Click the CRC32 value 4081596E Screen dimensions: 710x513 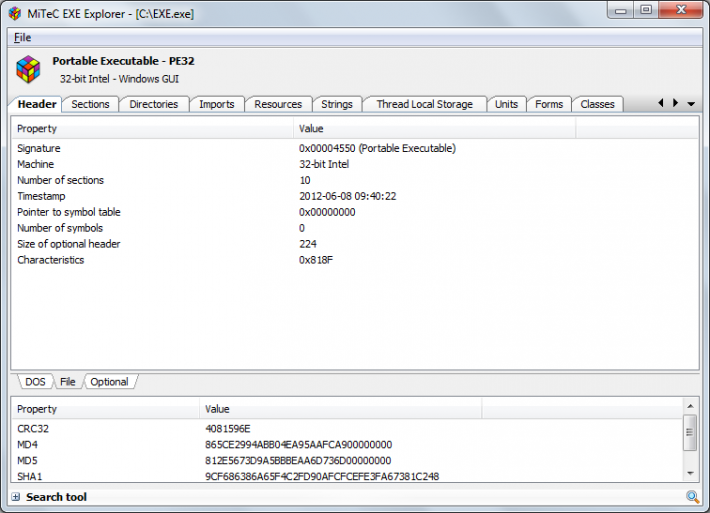click(227, 429)
